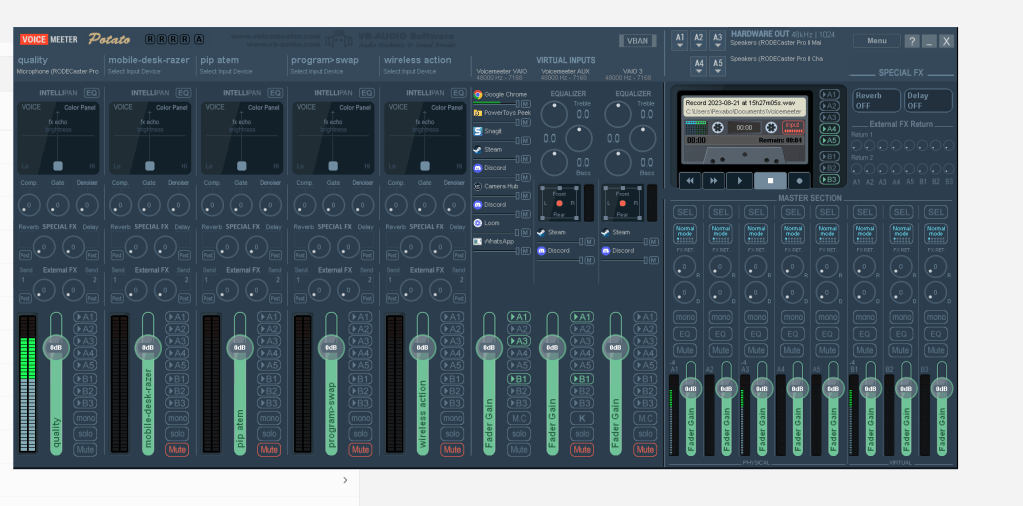1023x506 pixels.
Task: Click the left cassette reel icon
Action: (718, 128)
